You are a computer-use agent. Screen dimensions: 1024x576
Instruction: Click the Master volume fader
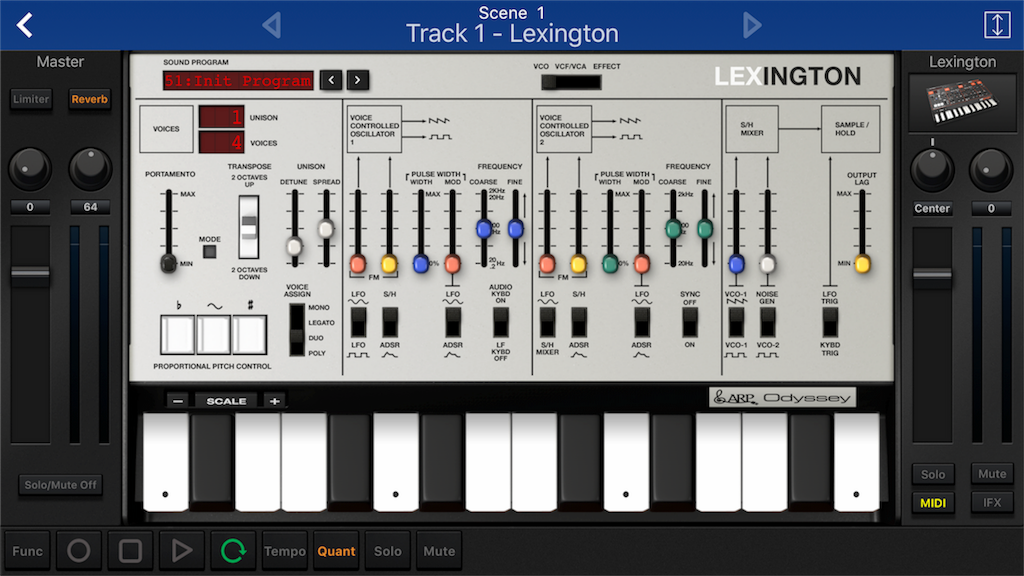30,276
